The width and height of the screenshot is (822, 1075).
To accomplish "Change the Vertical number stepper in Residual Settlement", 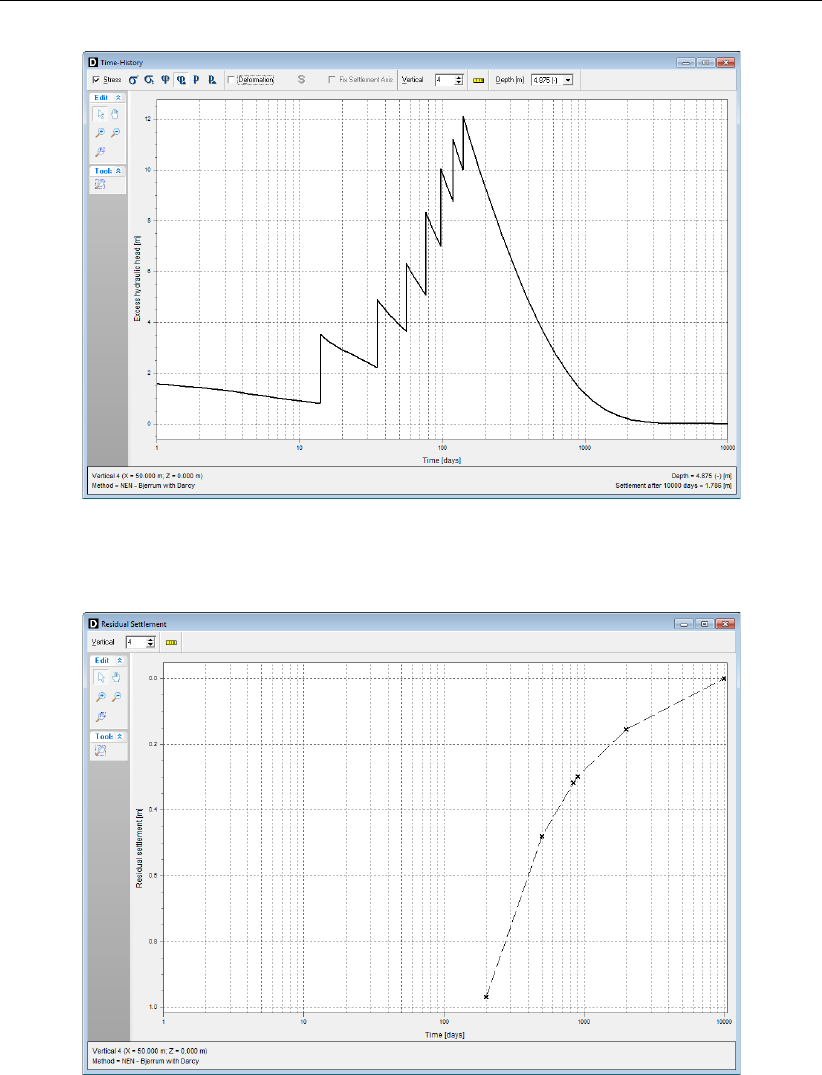I will tap(151, 642).
